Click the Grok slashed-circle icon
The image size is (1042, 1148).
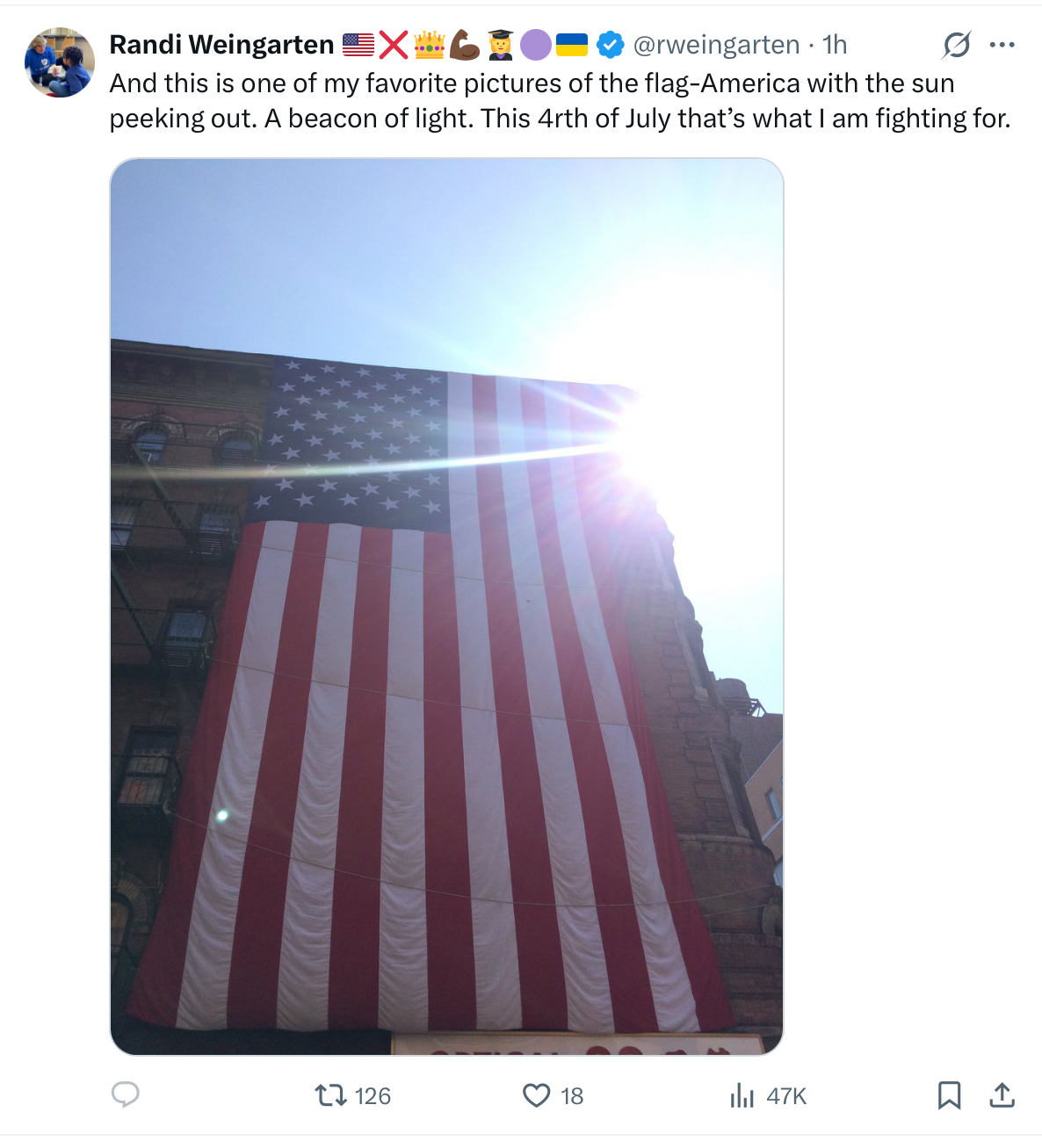(x=956, y=45)
